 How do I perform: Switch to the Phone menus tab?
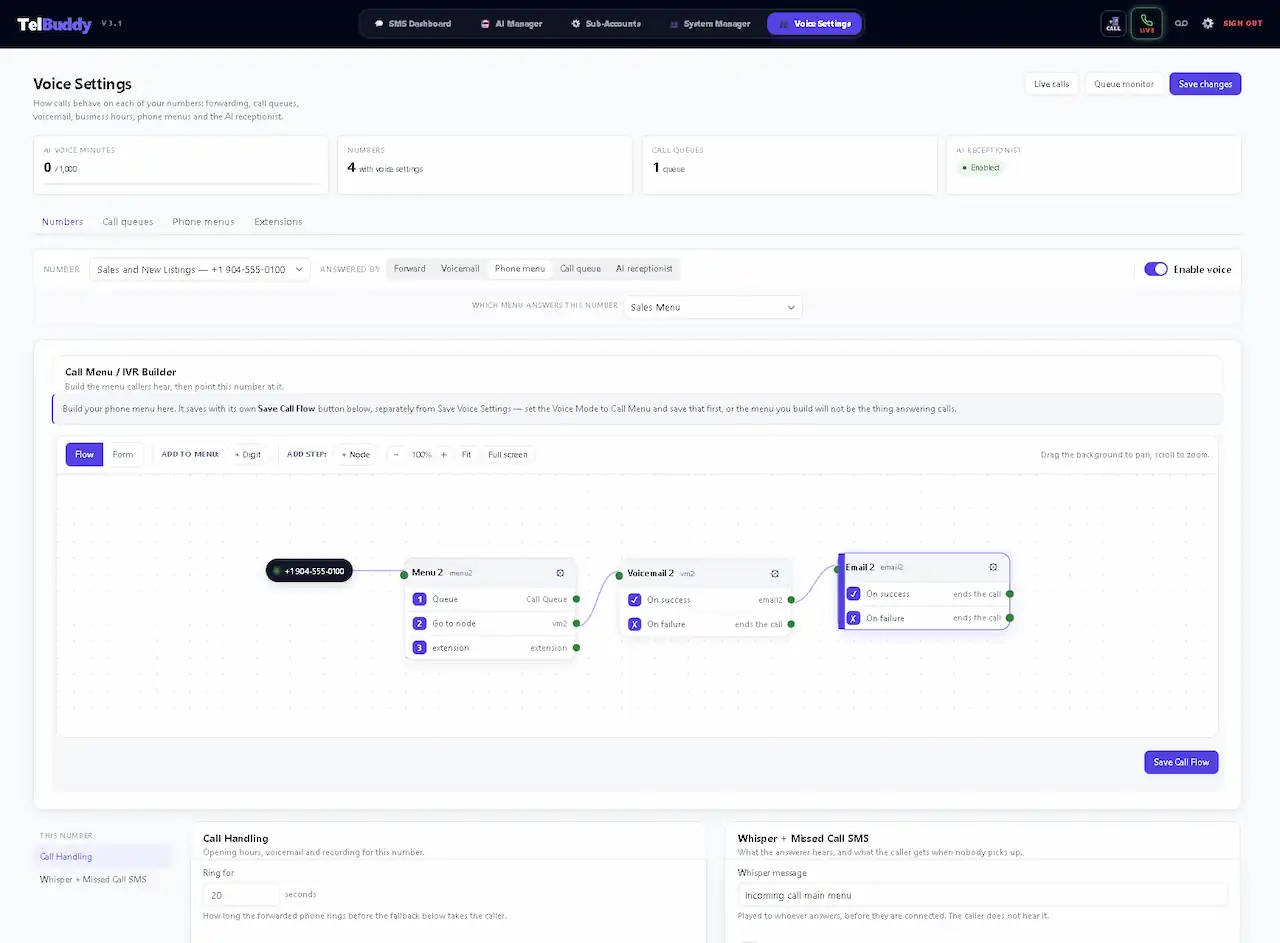coord(203,221)
